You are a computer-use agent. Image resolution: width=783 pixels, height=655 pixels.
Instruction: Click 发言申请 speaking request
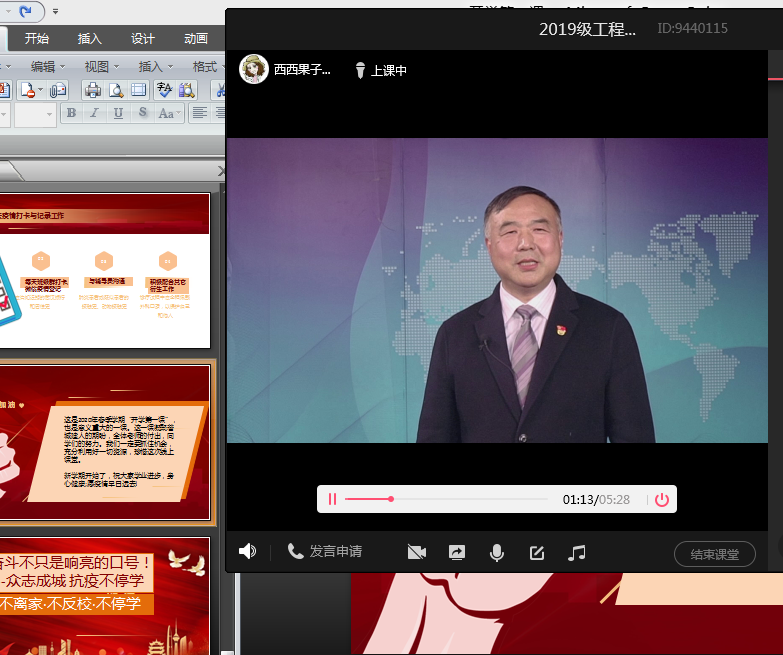click(325, 551)
